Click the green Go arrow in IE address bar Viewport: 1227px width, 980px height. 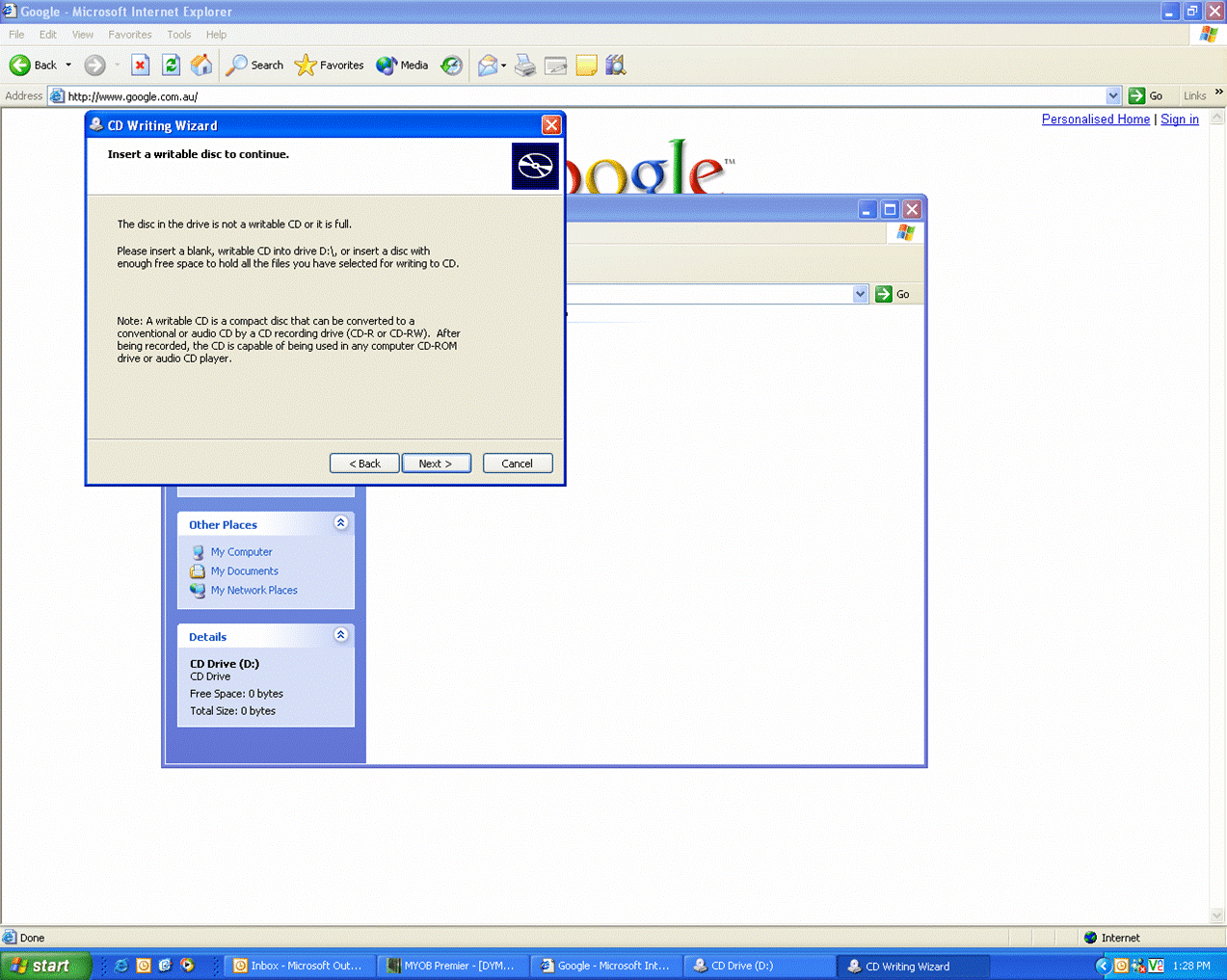tap(1136, 95)
